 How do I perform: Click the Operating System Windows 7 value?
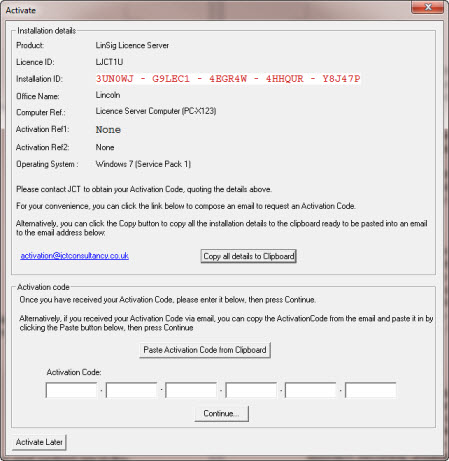(143, 164)
